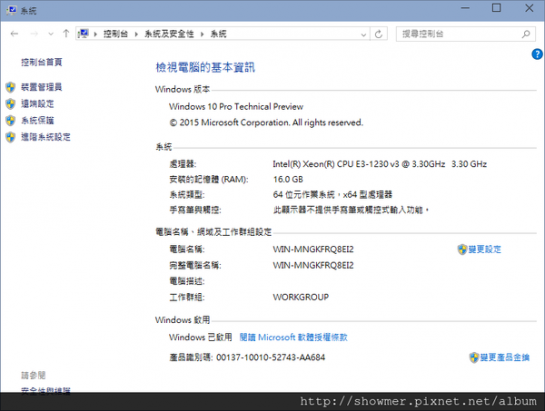The height and width of the screenshot is (411, 545).
Task: Maximize the 系統 window
Action: coord(496,8)
